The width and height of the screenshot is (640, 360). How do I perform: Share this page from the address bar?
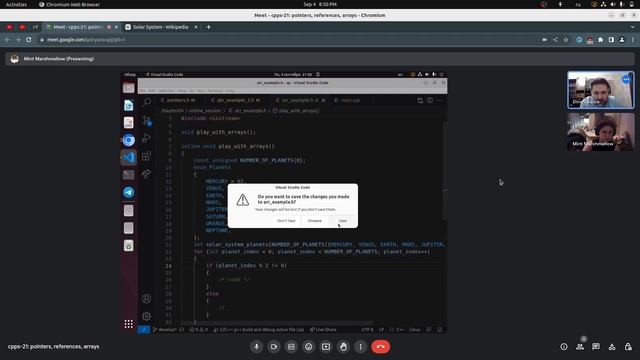[x=555, y=40]
